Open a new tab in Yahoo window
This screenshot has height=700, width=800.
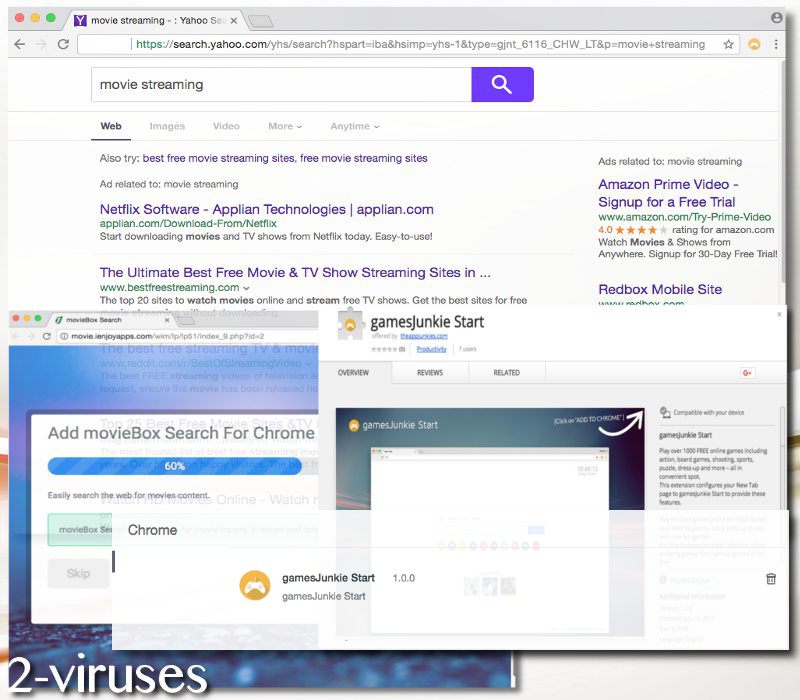pyautogui.click(x=260, y=21)
